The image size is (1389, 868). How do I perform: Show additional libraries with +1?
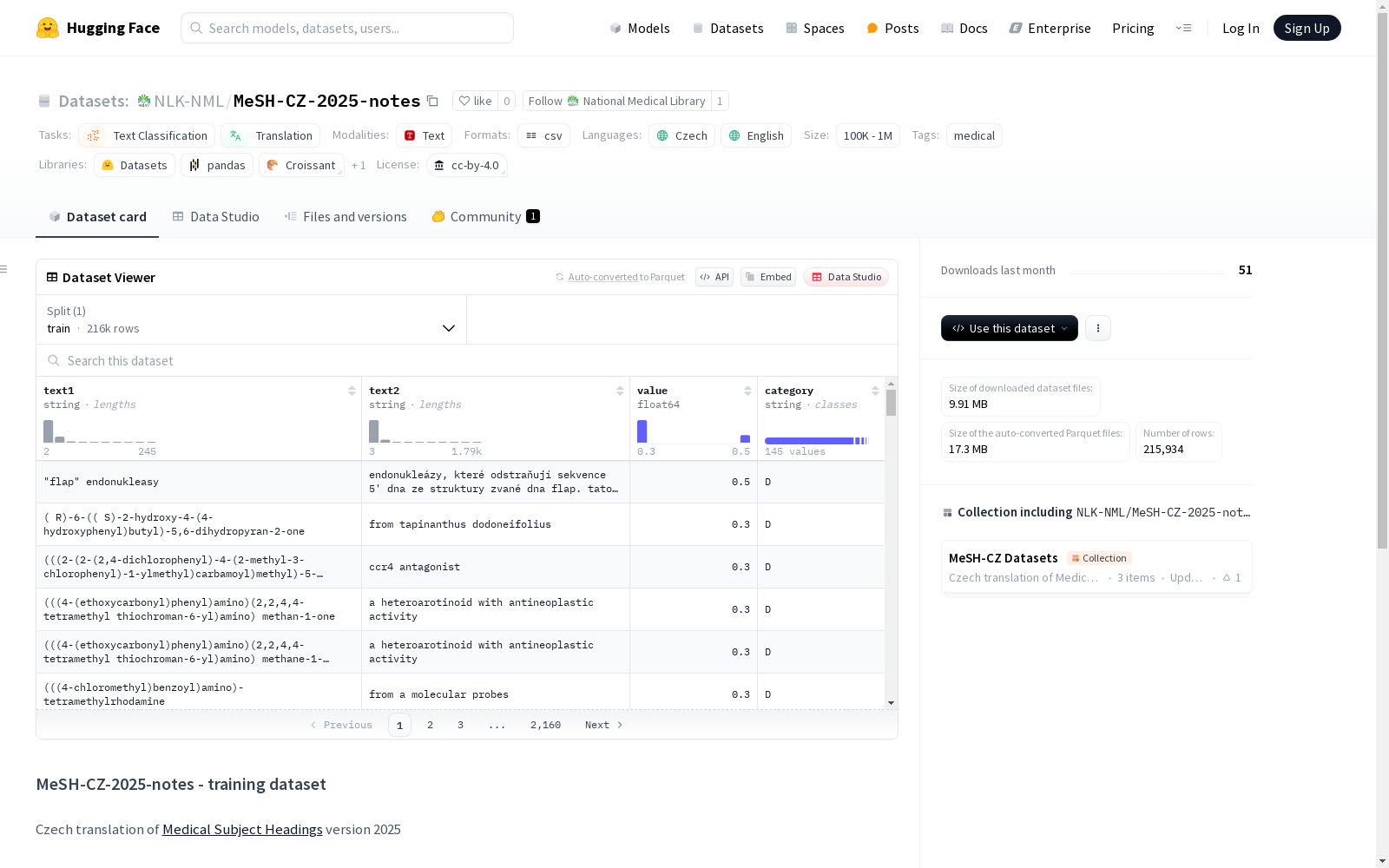[x=359, y=165]
